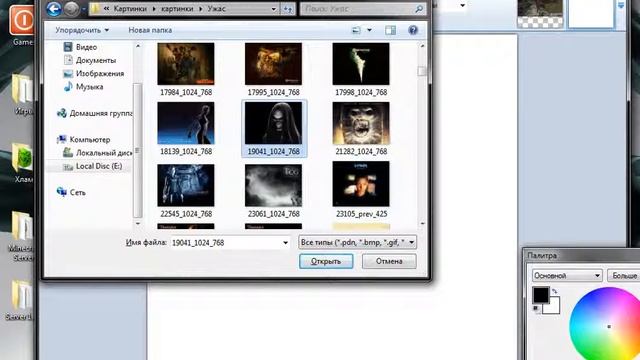Expand the views options arrow
The height and width of the screenshot is (360, 640).
click(x=369, y=30)
